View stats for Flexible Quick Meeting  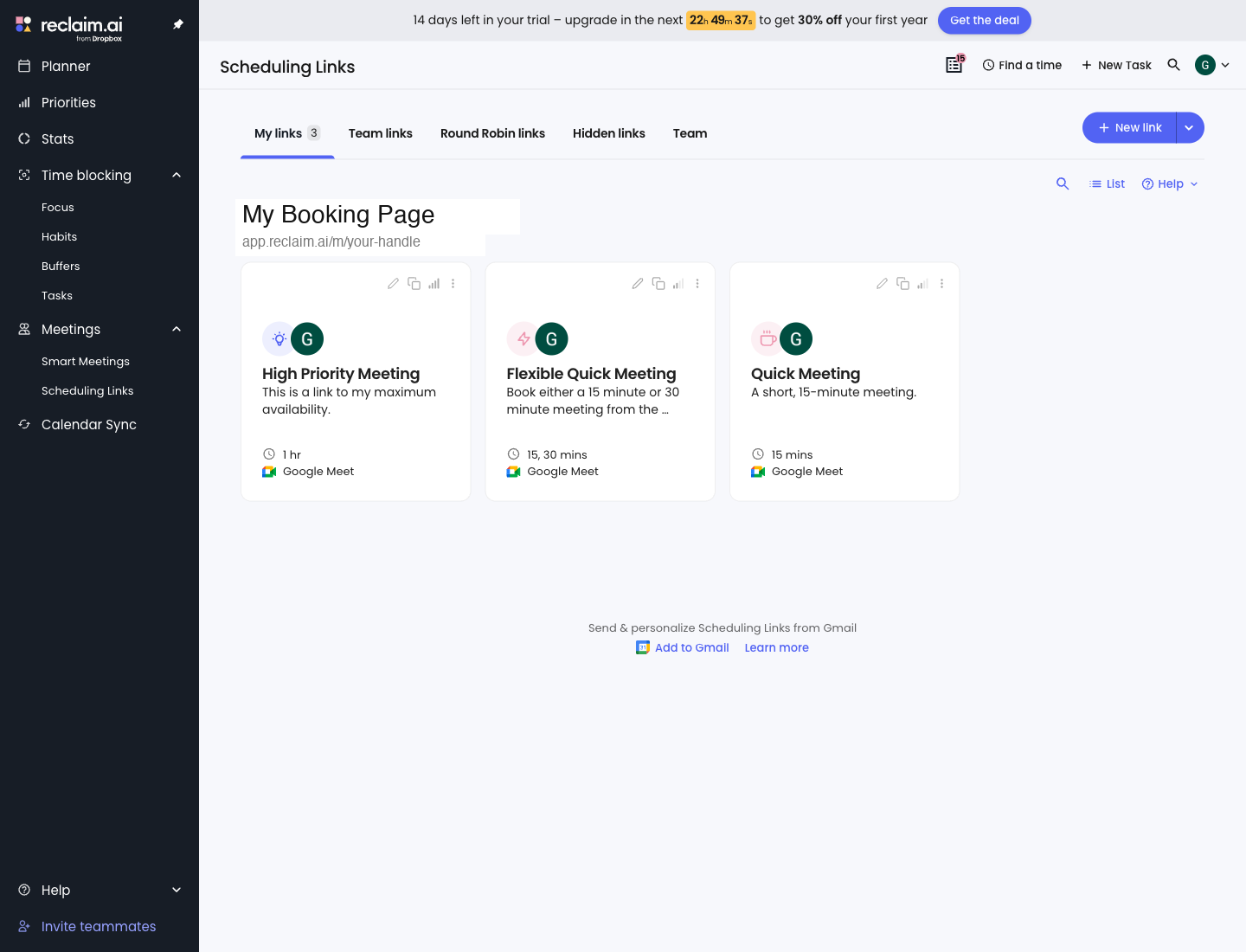point(678,283)
